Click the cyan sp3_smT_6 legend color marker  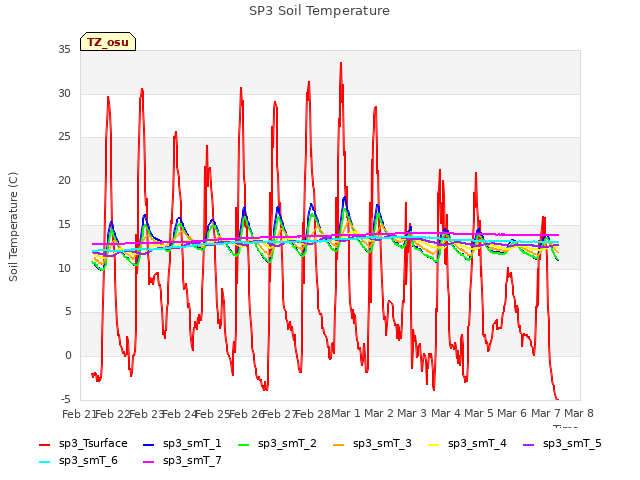click(x=44, y=462)
